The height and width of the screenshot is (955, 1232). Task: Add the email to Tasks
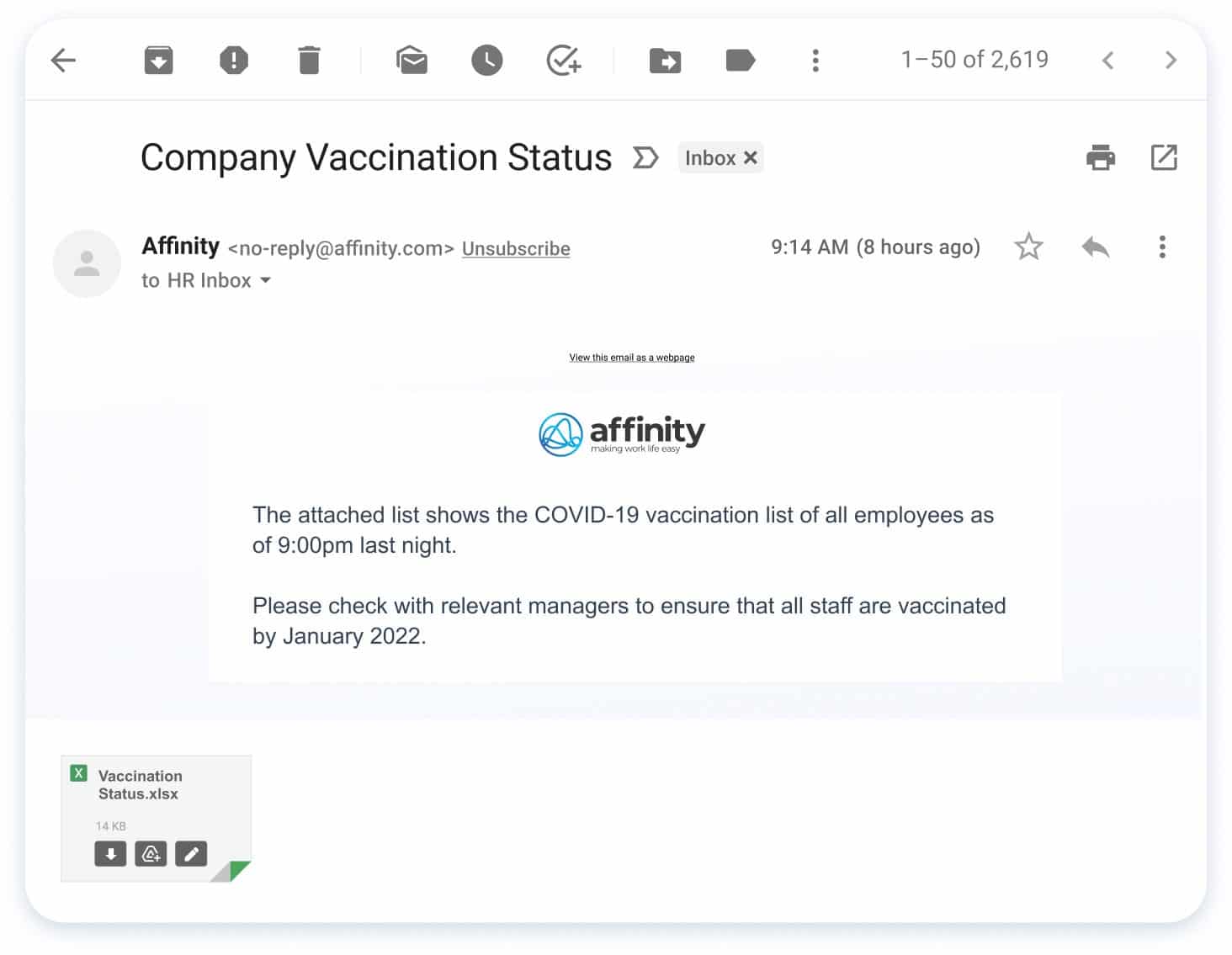point(563,61)
